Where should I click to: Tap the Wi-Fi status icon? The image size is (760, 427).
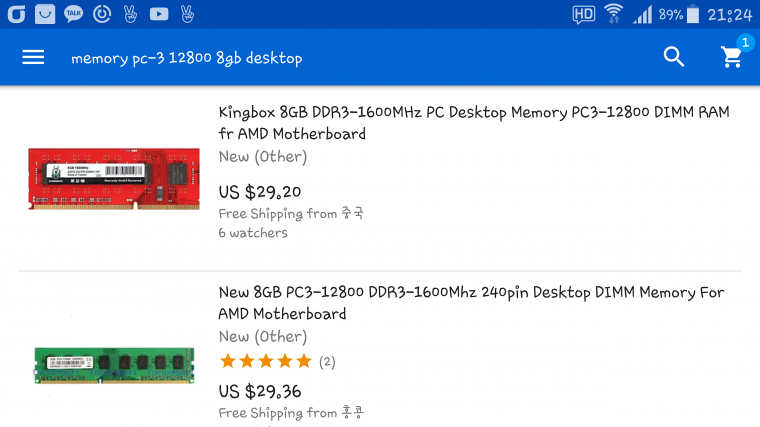[614, 14]
